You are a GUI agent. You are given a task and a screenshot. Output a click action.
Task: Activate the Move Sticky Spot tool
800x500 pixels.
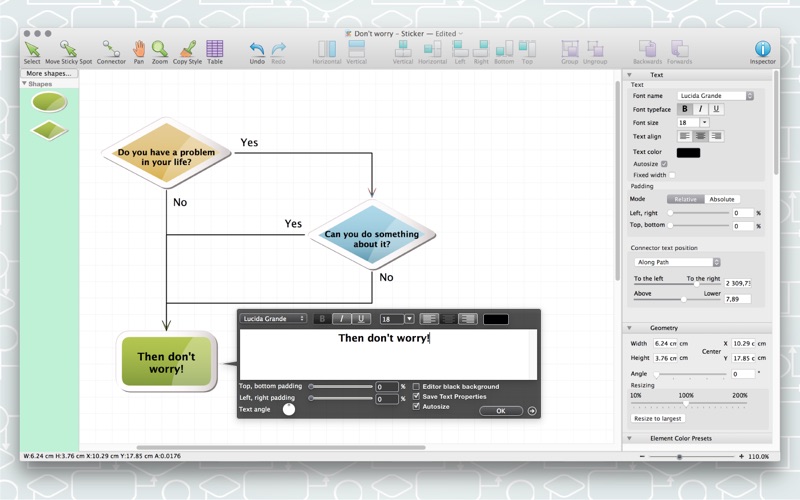(68, 53)
